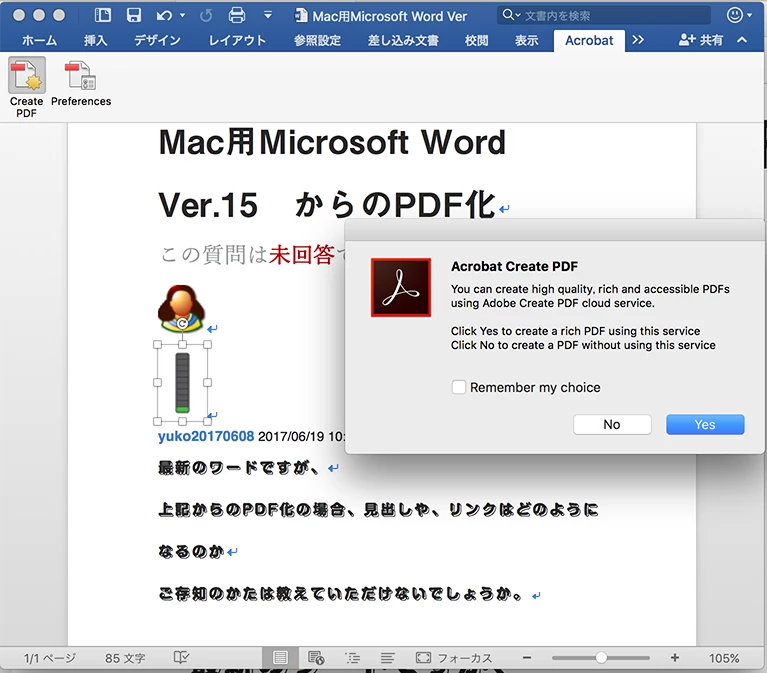Image resolution: width=767 pixels, height=673 pixels.
Task: Collapse the ribbon with caret
Action: pos(742,40)
